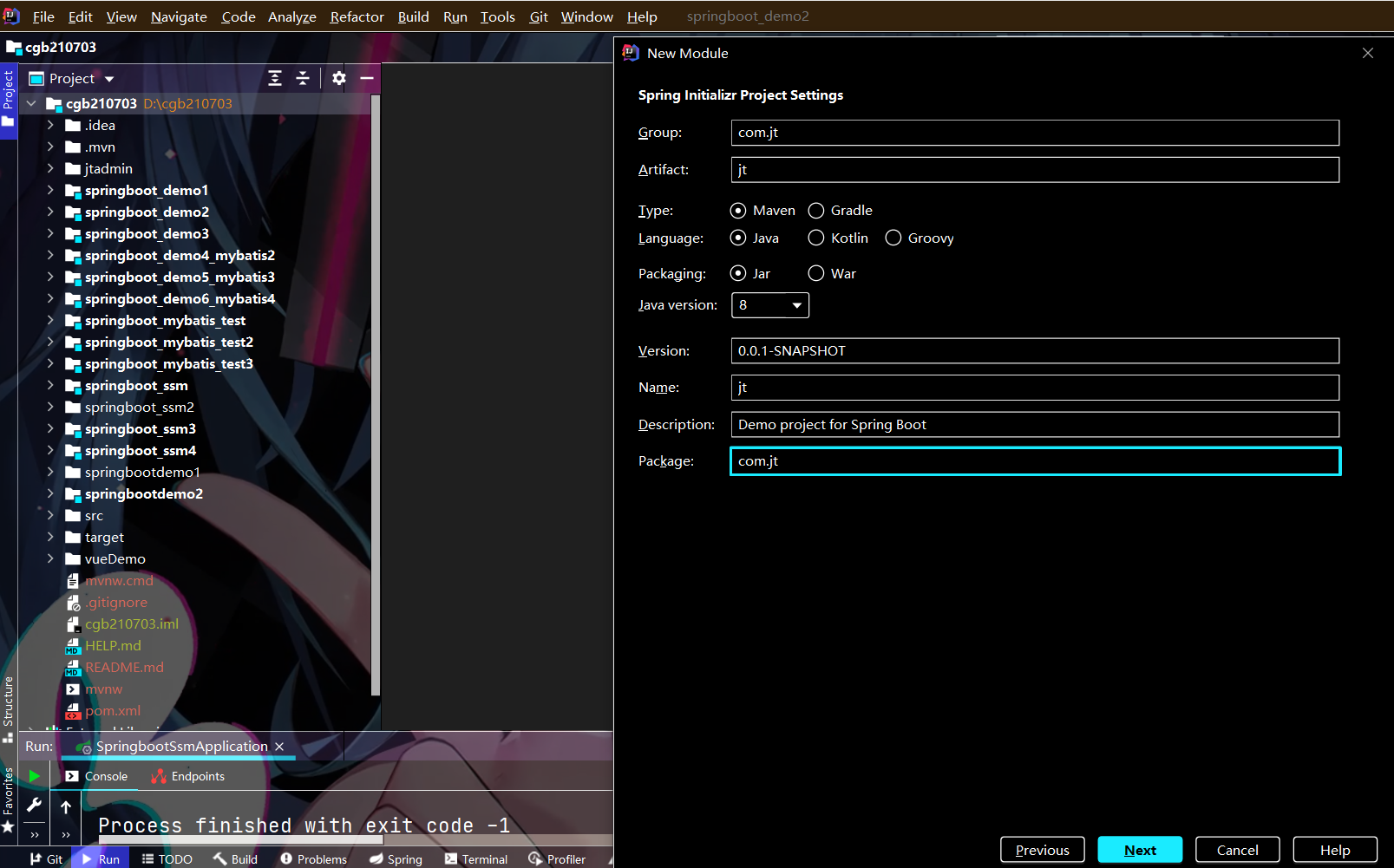Open Build tool window
This screenshot has width=1394, height=868.
tap(235, 859)
